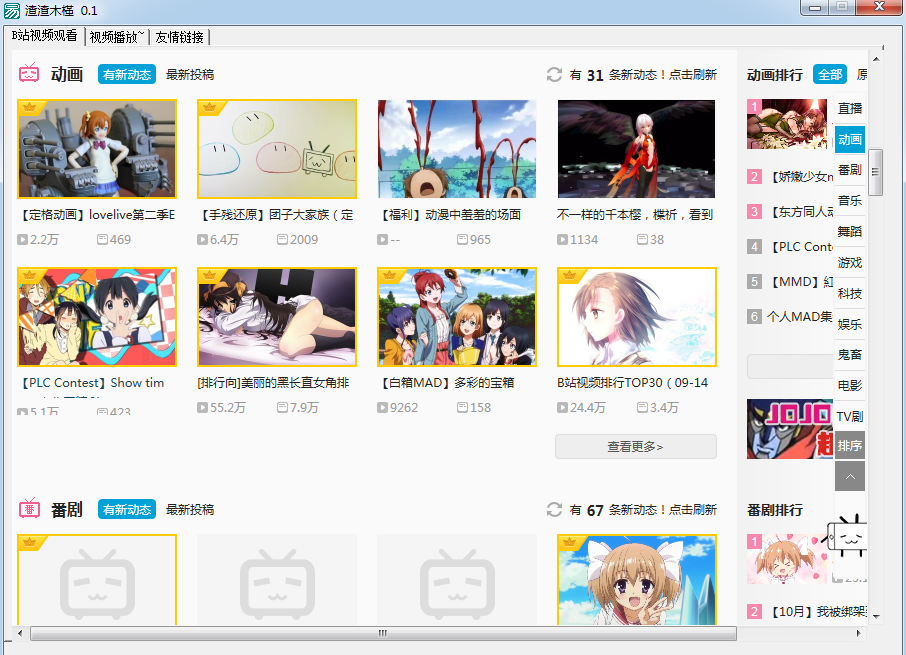906x655 pixels.
Task: Click the vertical scrollbar thumb
Action: click(876, 172)
